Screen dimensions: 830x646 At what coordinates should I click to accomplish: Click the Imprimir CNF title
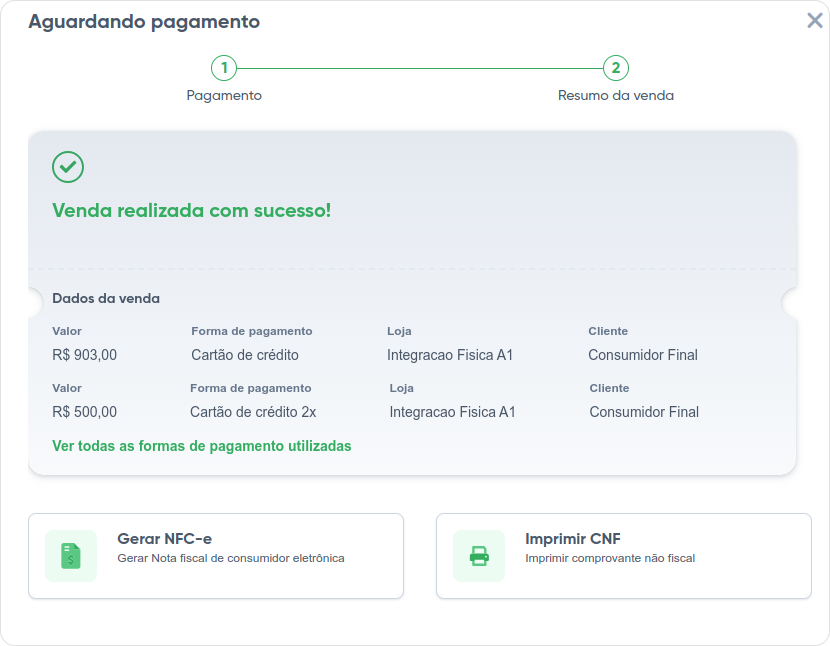pyautogui.click(x=573, y=539)
